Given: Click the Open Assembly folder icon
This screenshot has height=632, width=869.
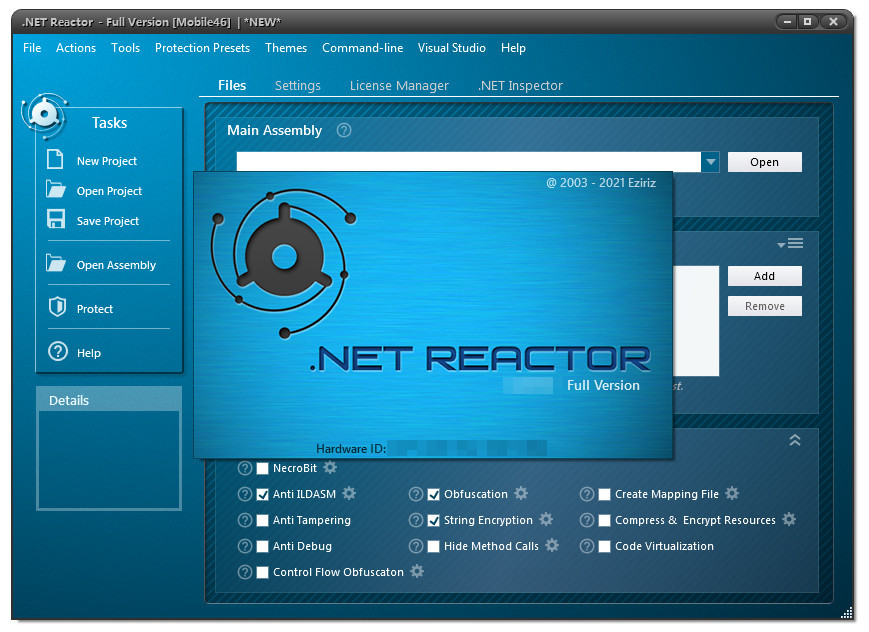Looking at the screenshot, I should point(55,263).
